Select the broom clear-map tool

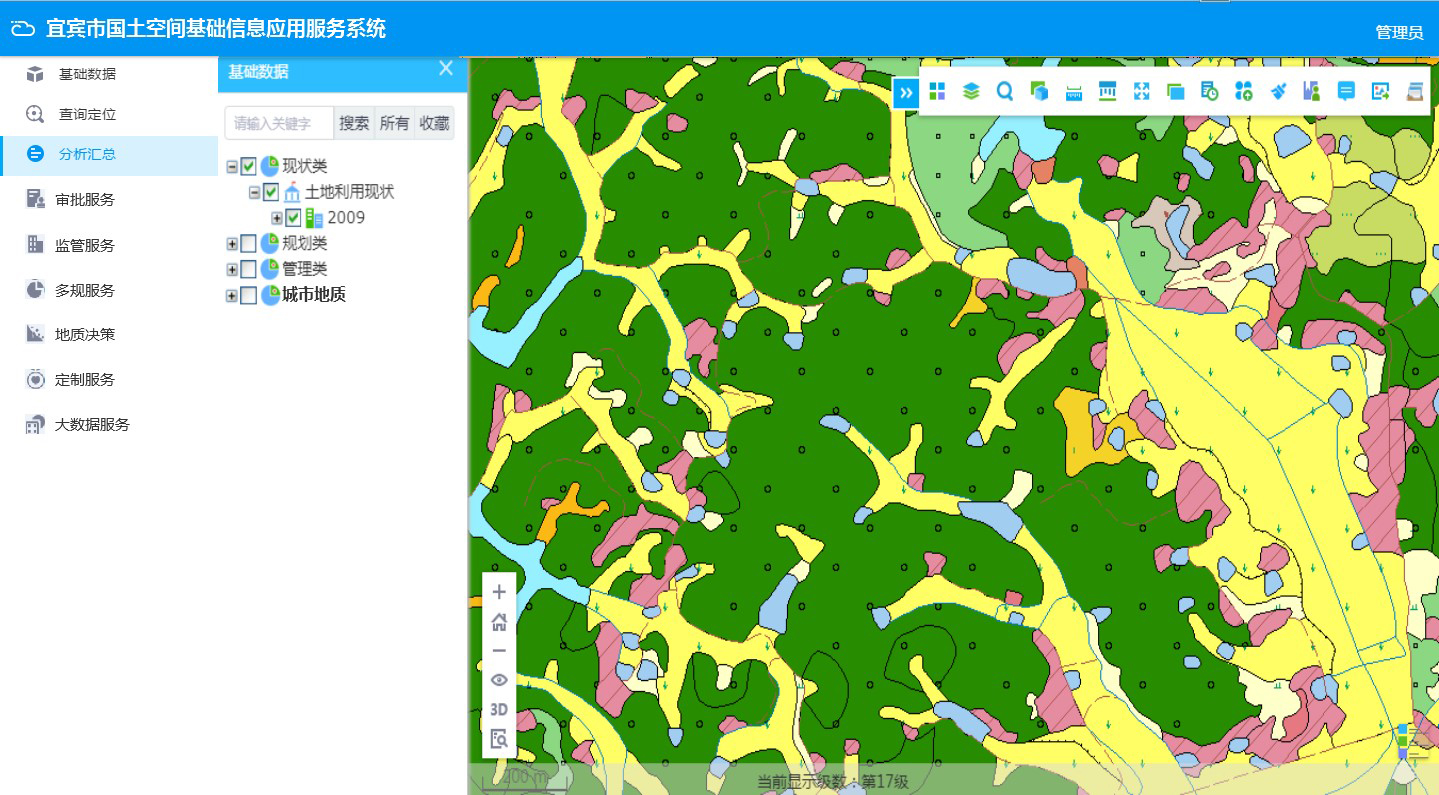click(x=1278, y=92)
